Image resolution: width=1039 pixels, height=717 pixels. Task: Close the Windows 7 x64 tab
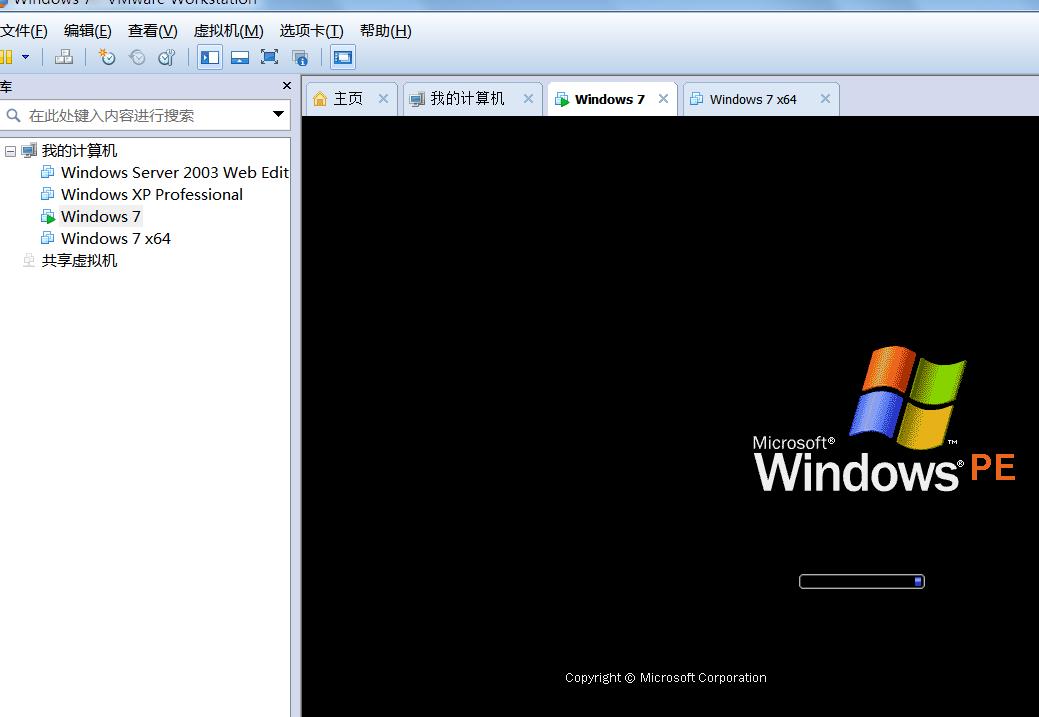[825, 99]
